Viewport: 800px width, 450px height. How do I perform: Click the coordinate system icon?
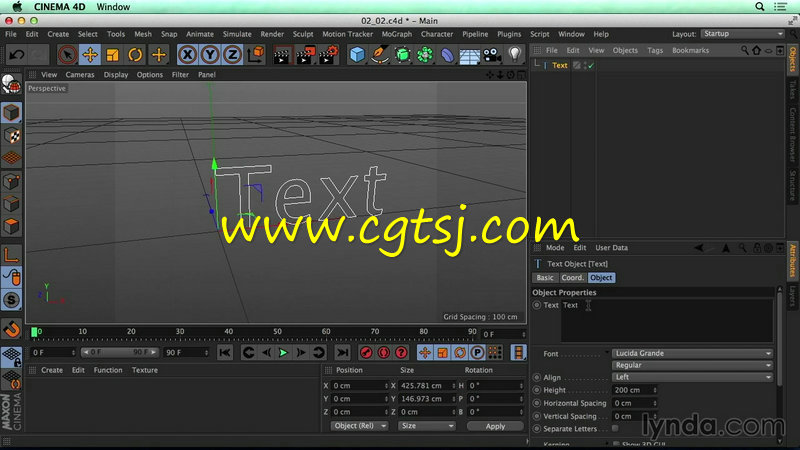point(256,55)
